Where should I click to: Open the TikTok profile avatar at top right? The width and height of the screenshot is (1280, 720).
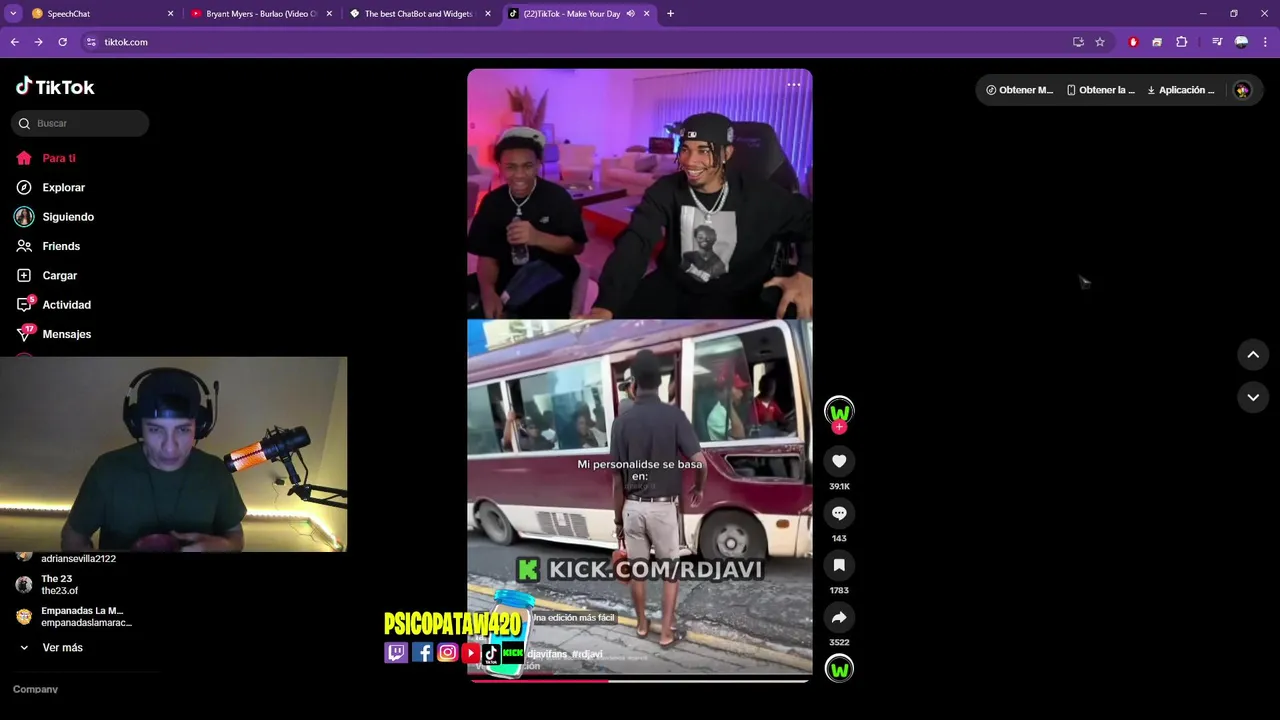tap(1242, 90)
